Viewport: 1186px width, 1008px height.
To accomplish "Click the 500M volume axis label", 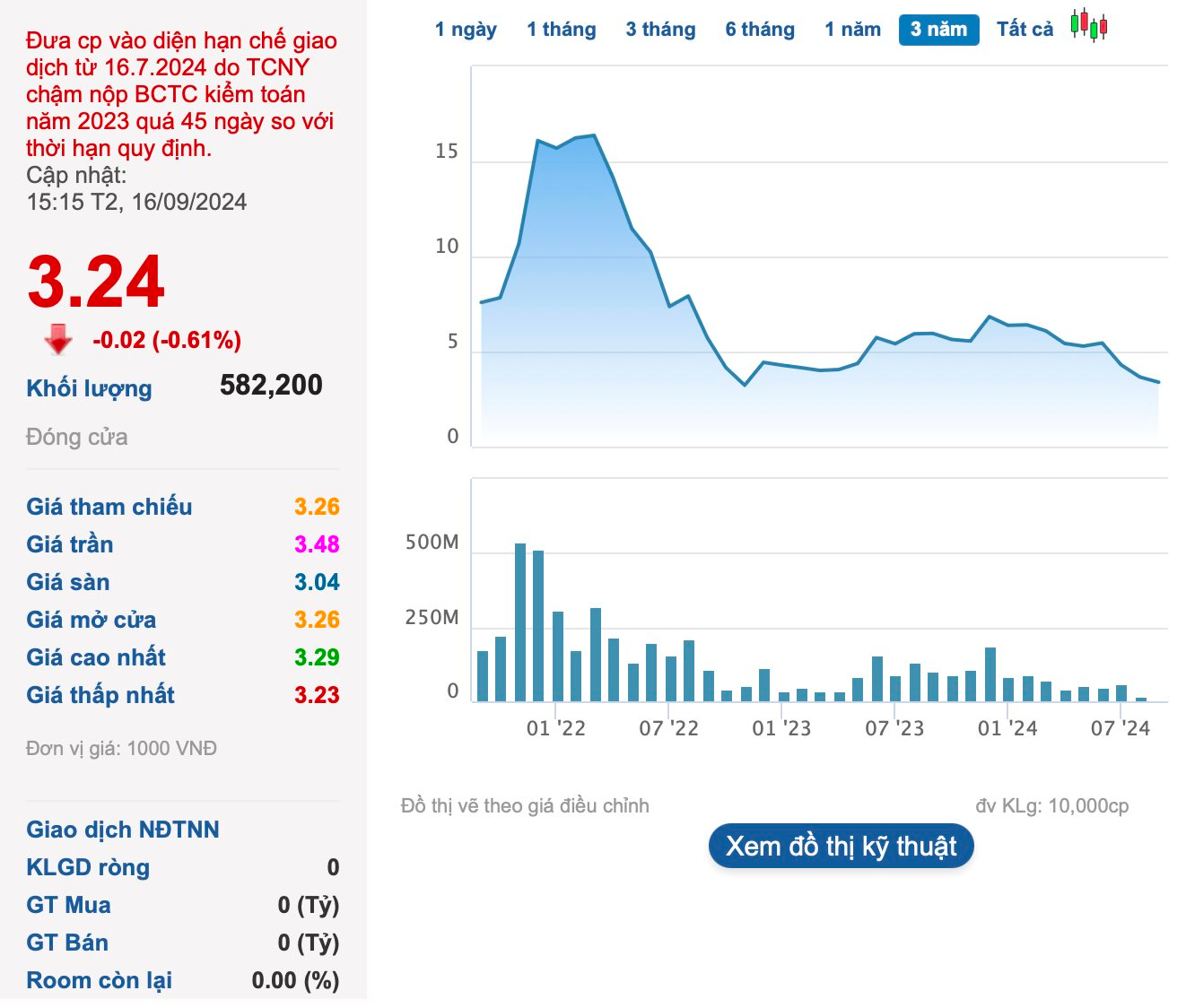I will 432,543.
